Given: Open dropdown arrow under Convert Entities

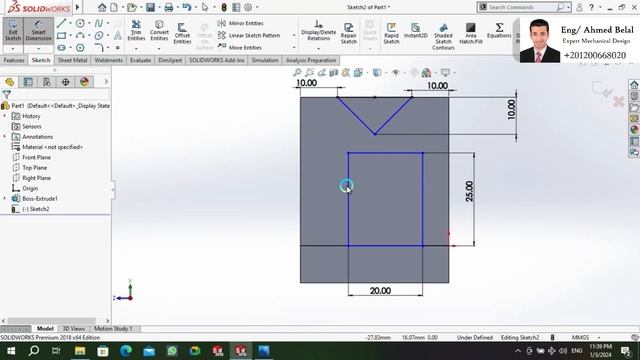Looking at the screenshot, I should [x=159, y=49].
